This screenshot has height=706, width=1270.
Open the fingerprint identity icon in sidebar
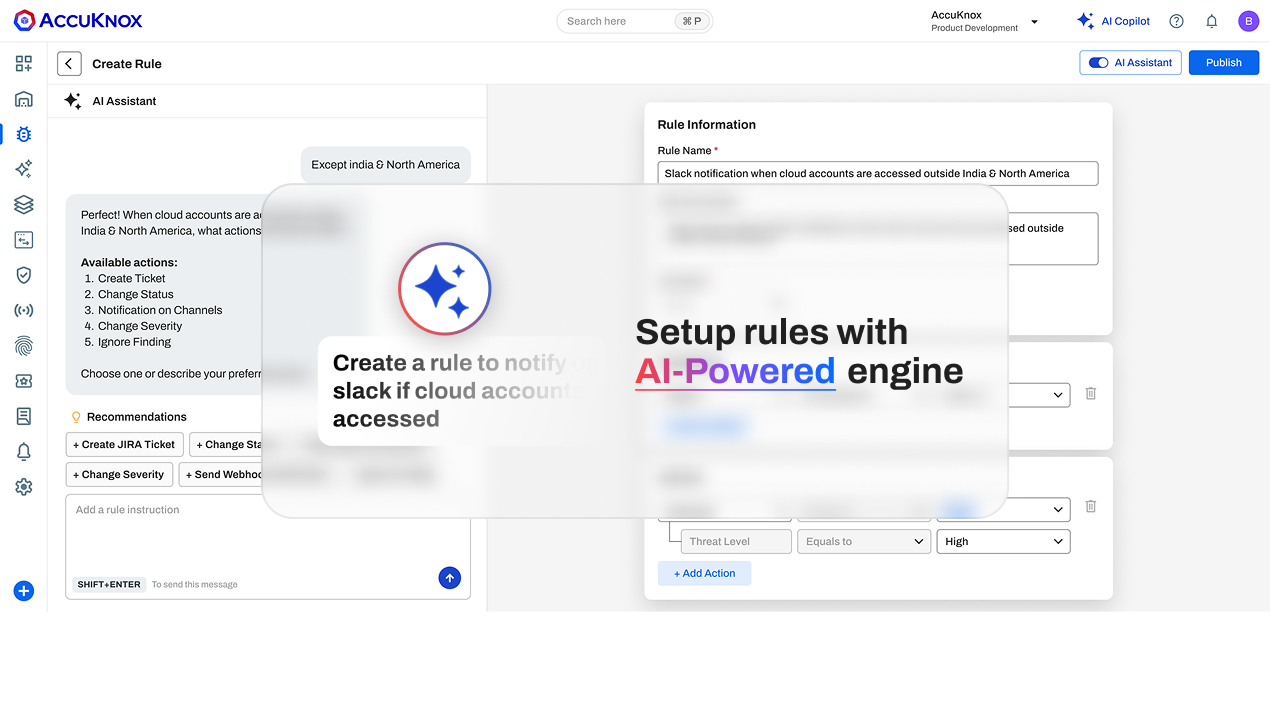click(23, 345)
